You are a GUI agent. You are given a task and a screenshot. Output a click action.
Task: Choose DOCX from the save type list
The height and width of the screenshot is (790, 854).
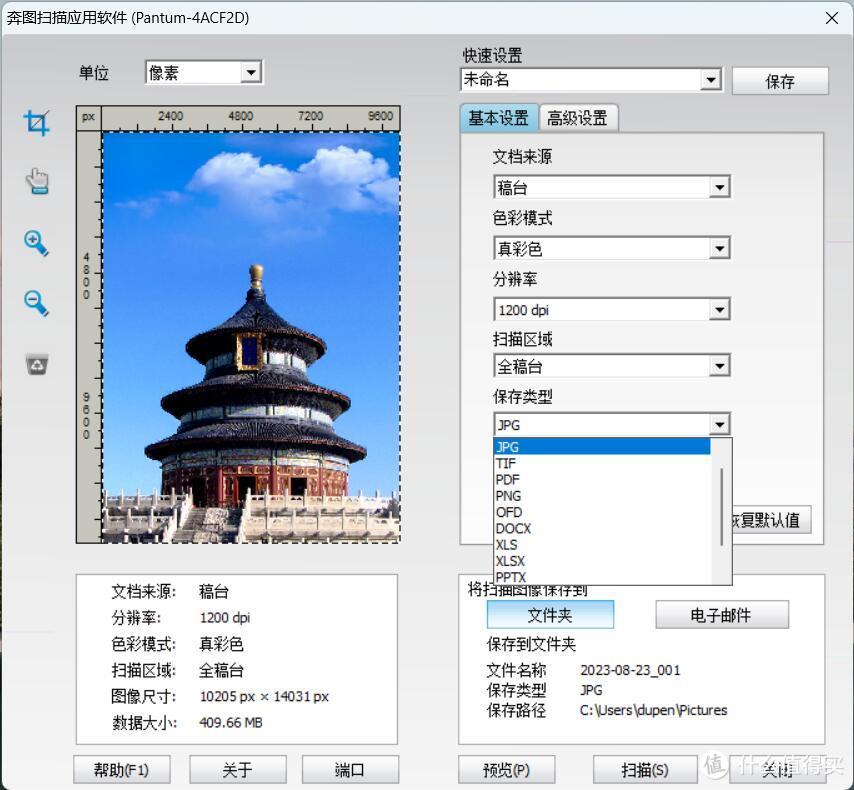point(513,528)
